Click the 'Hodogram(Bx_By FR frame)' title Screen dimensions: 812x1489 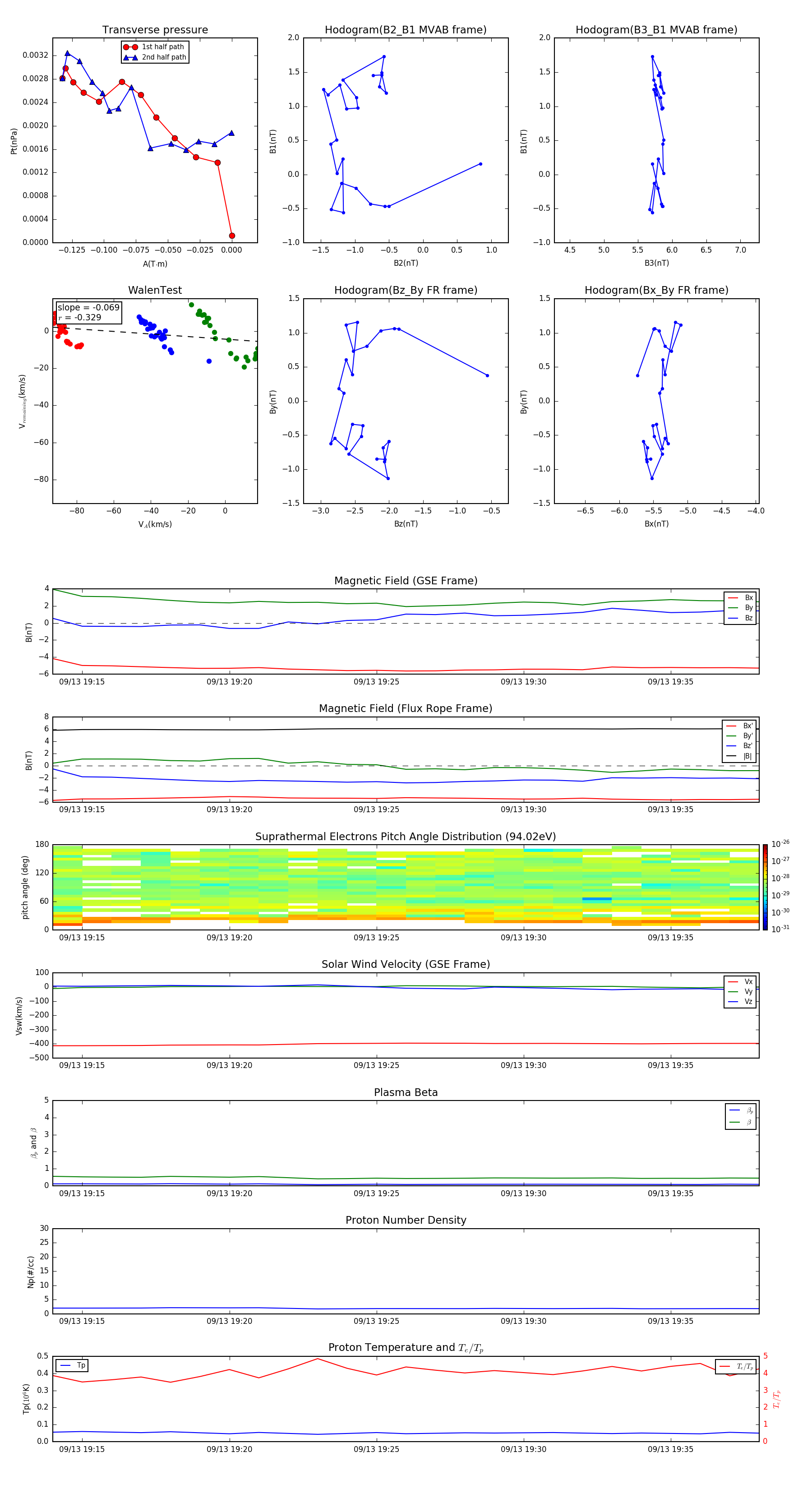point(656,290)
